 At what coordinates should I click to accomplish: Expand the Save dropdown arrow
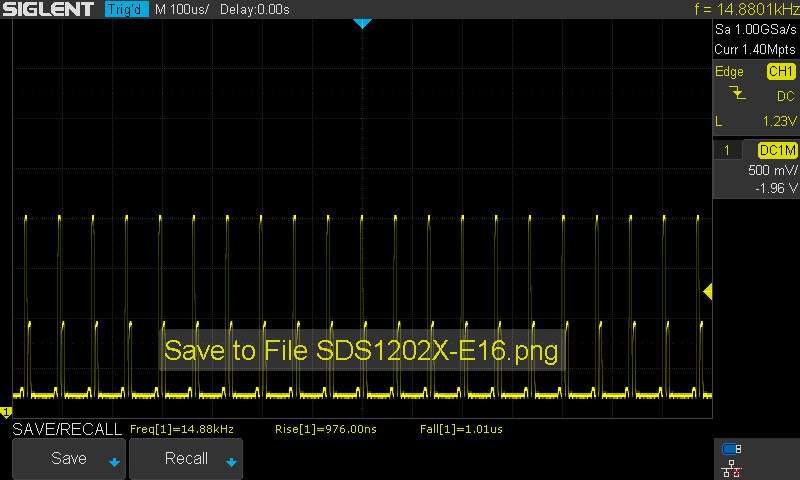click(114, 462)
